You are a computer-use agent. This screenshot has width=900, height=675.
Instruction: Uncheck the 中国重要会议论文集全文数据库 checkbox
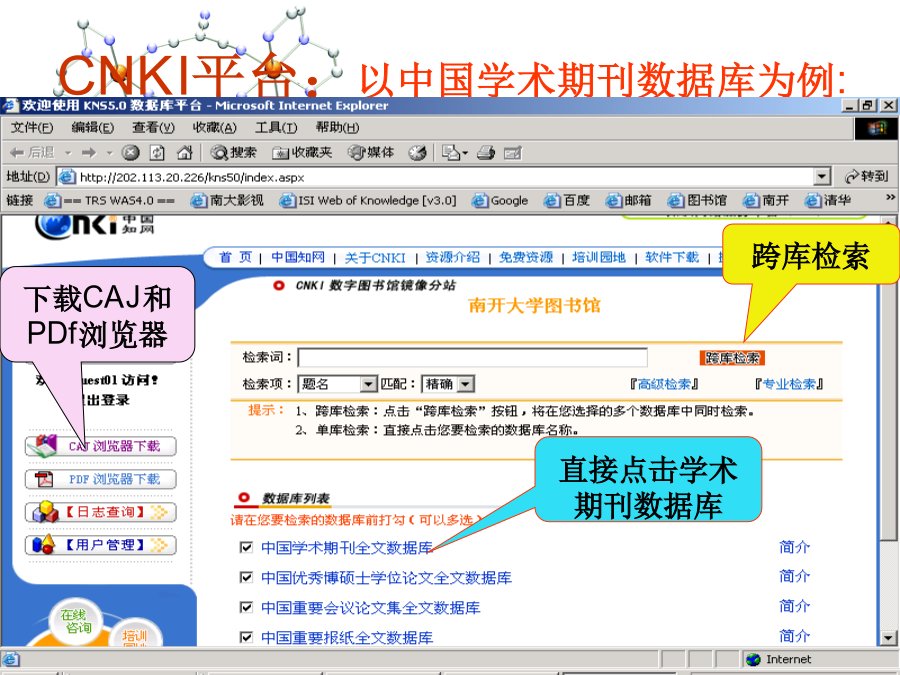click(x=246, y=607)
